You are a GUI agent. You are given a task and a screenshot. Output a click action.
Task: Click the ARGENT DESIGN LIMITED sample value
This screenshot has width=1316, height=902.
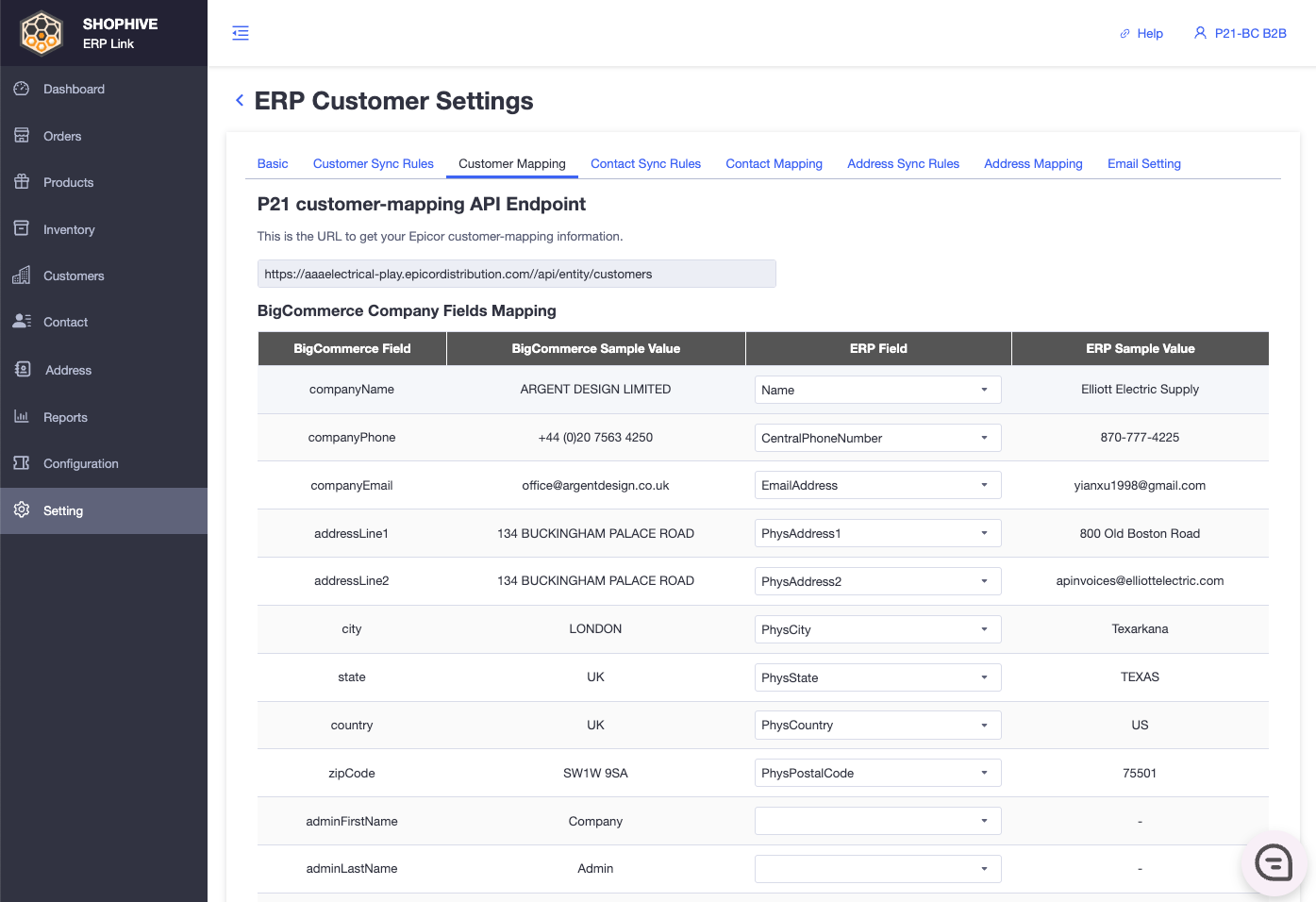[595, 389]
